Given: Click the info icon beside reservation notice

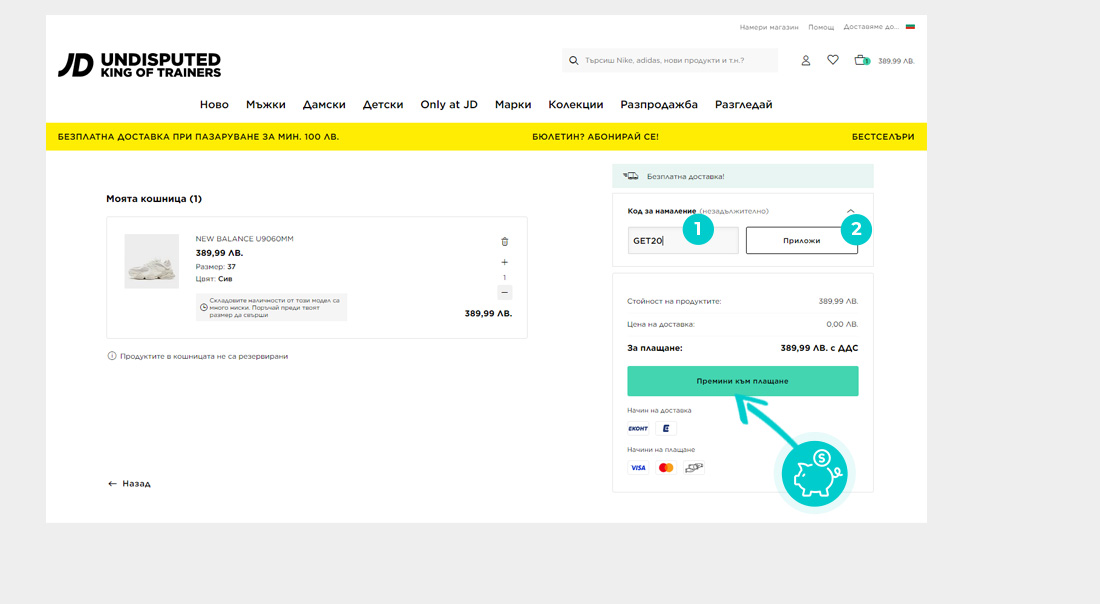Looking at the screenshot, I should point(112,356).
